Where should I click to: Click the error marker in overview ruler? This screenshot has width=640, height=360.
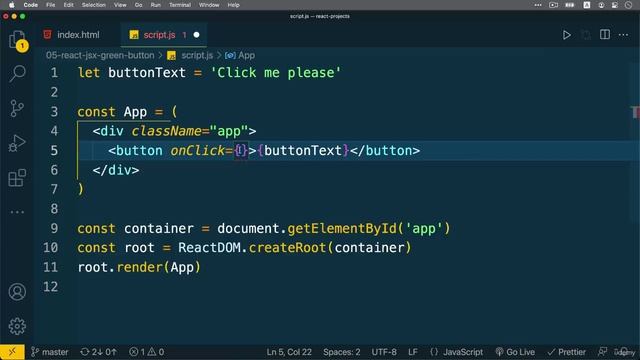(x=635, y=111)
